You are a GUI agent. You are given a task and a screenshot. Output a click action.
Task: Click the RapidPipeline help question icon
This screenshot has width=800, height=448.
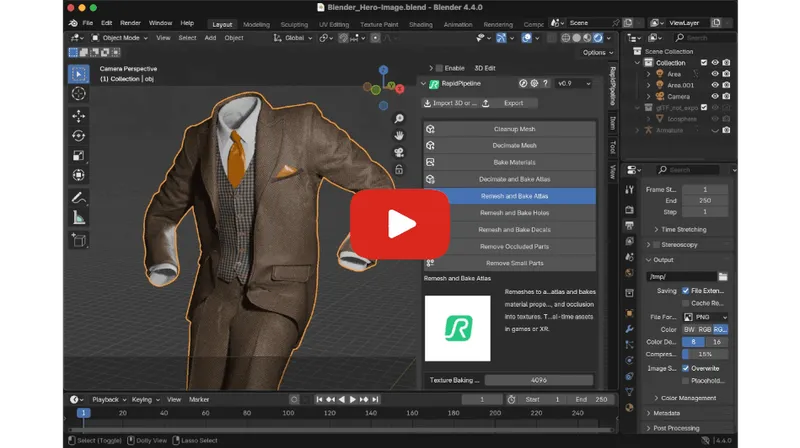(545, 83)
